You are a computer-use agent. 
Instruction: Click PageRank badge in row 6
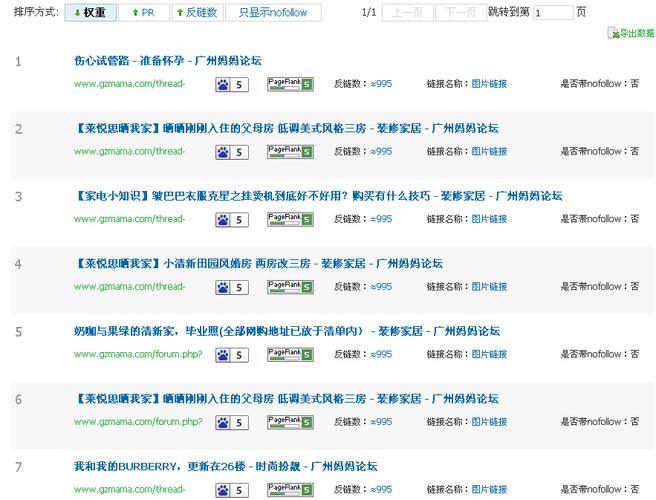point(290,422)
